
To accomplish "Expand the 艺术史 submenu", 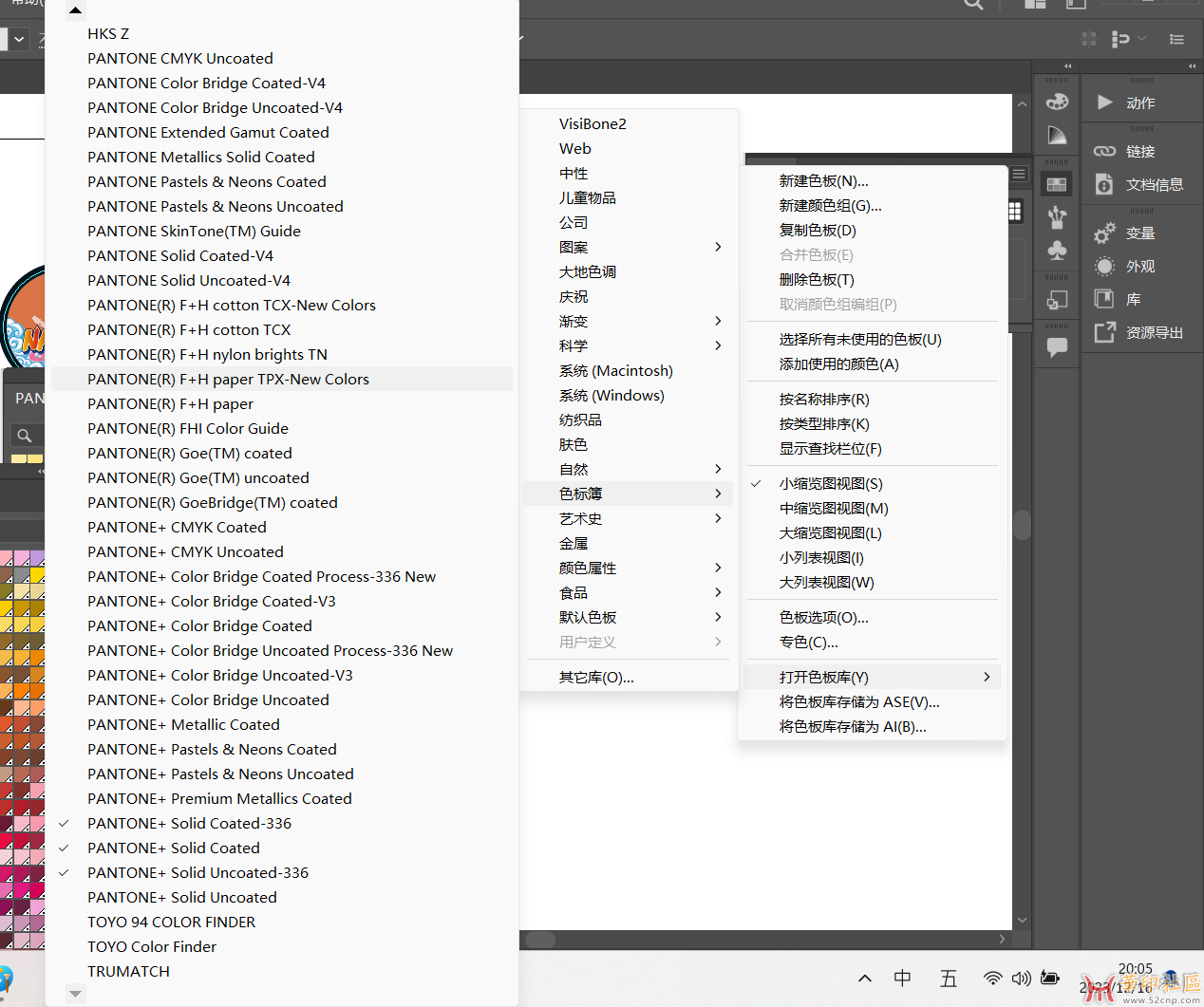I will coord(630,518).
